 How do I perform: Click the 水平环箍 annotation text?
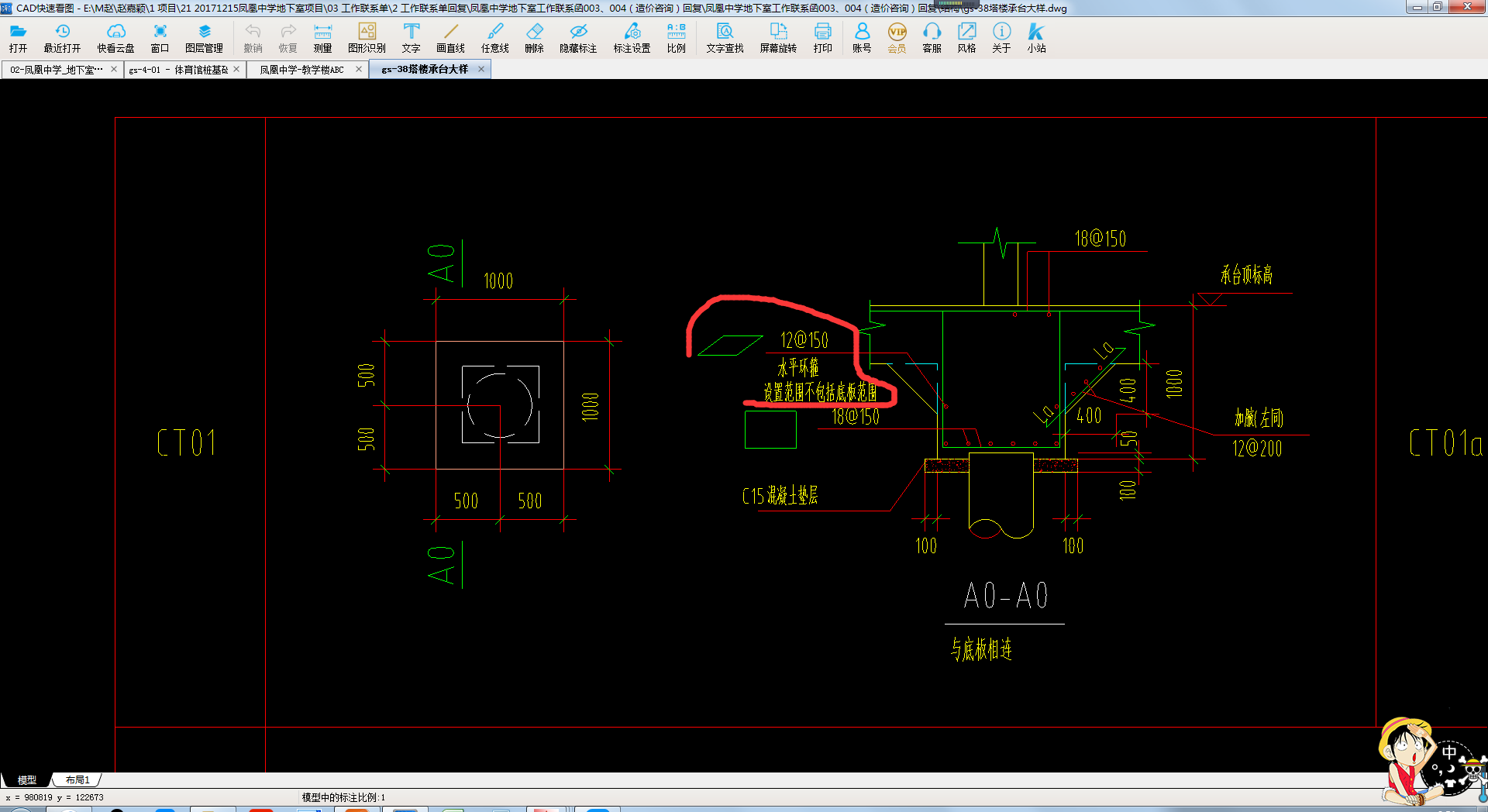click(x=798, y=367)
